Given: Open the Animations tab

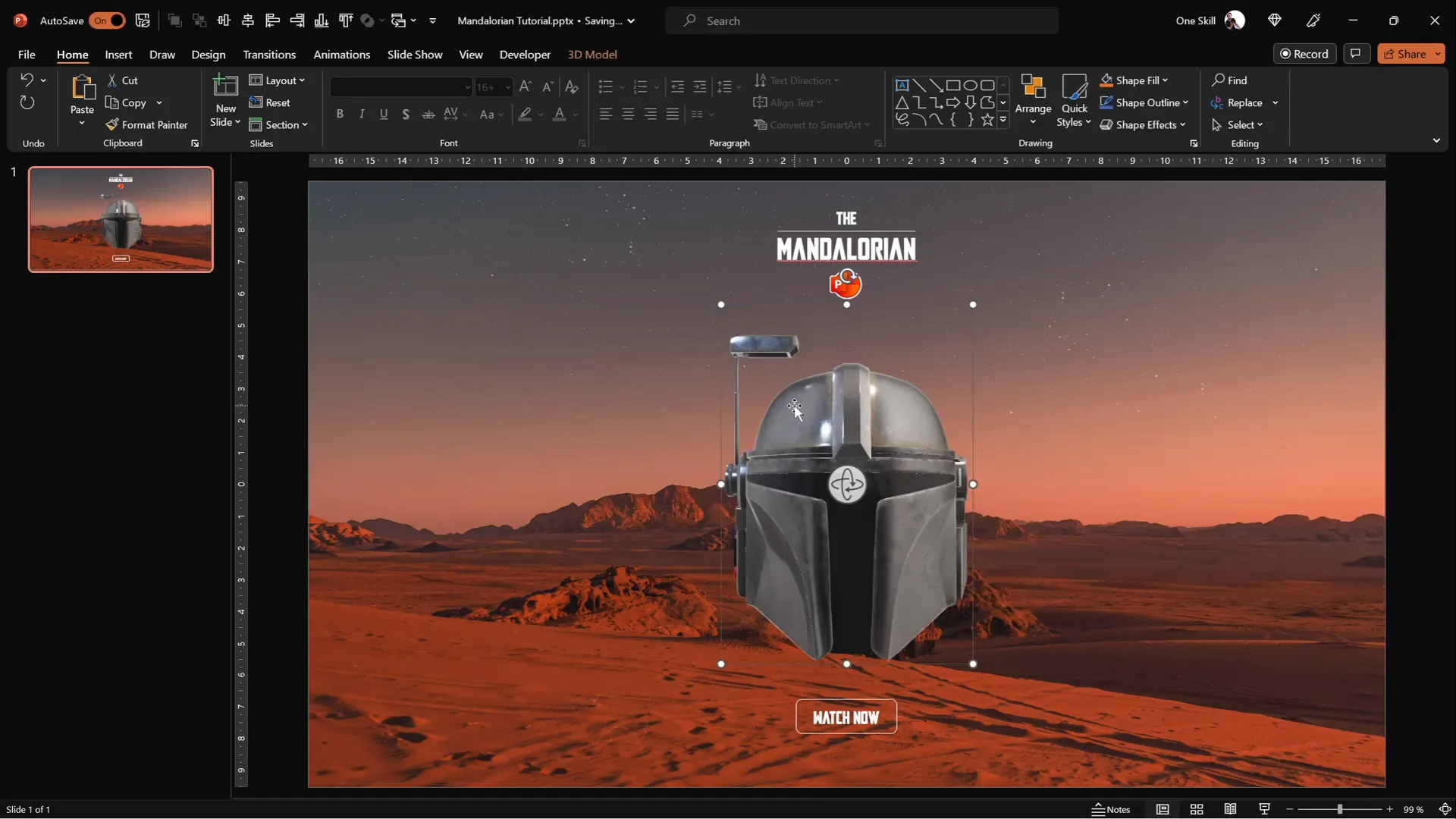Looking at the screenshot, I should [341, 54].
